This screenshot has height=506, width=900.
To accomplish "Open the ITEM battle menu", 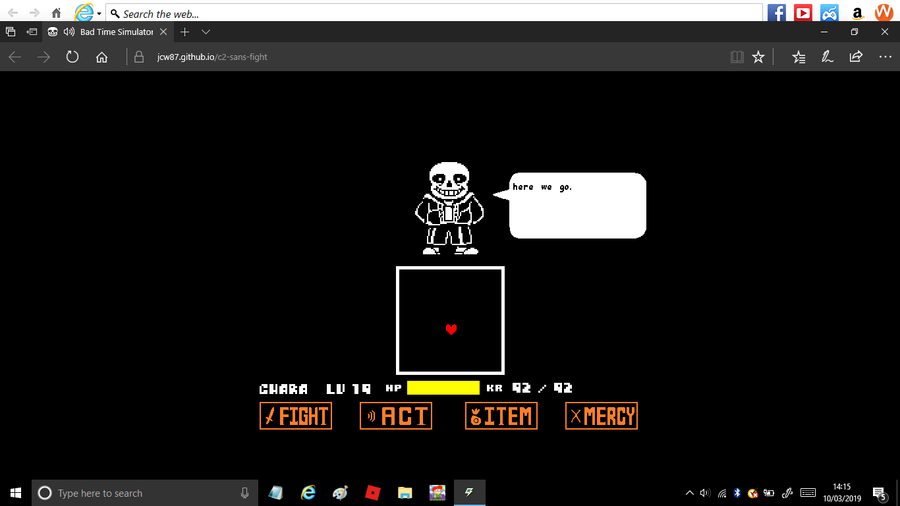I will click(x=501, y=416).
